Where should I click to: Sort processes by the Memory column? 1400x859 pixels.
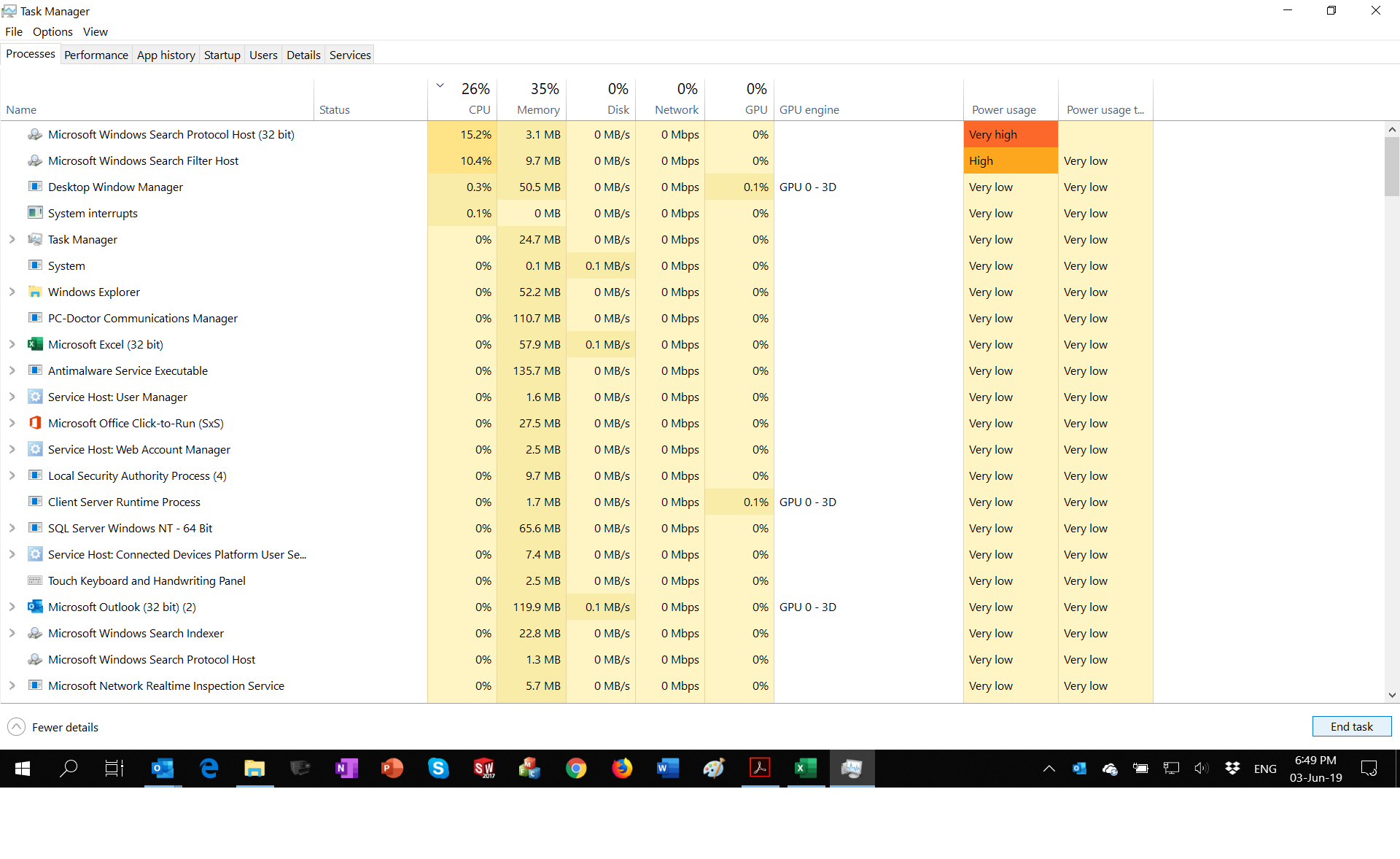[537, 109]
